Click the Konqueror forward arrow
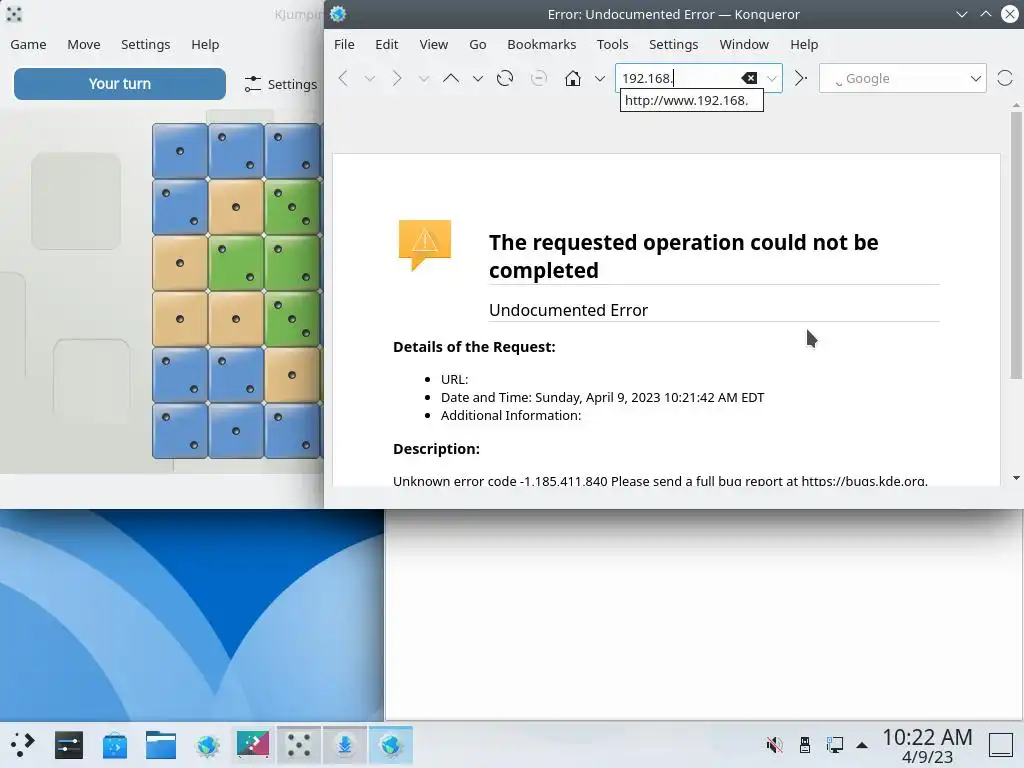This screenshot has width=1024, height=768. 396,78
